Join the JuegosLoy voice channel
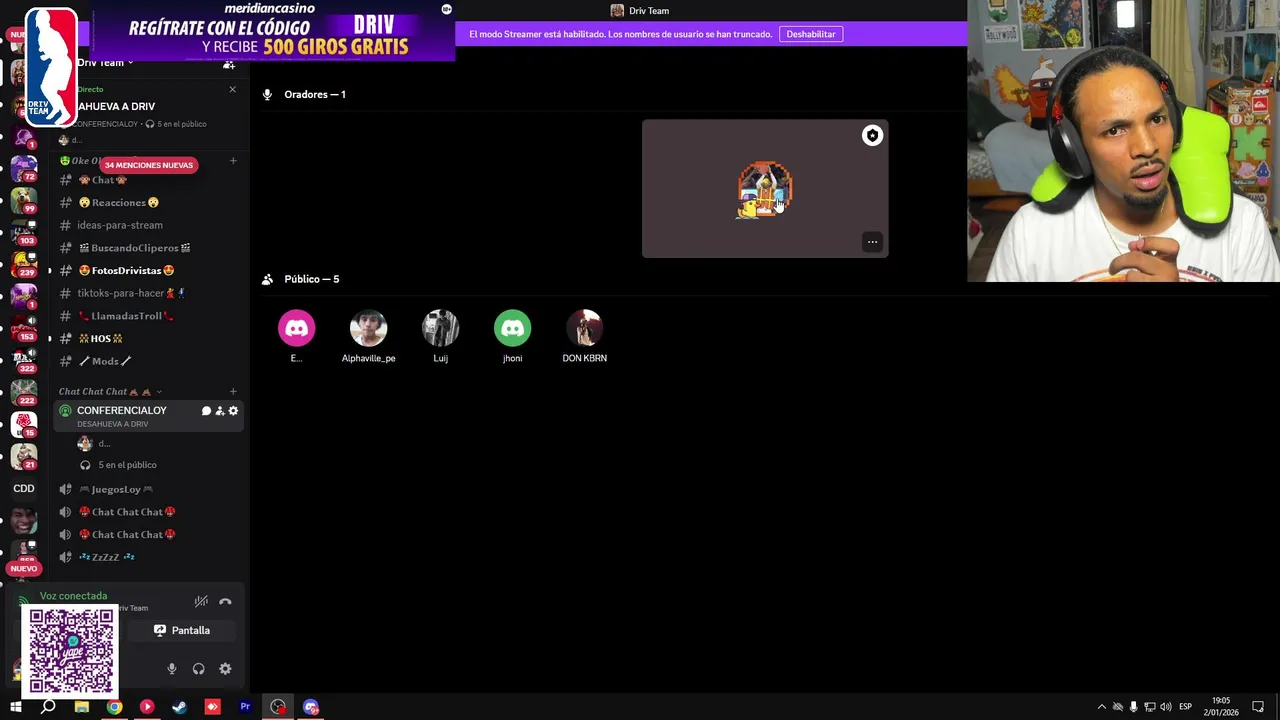The image size is (1280, 720). 148,489
